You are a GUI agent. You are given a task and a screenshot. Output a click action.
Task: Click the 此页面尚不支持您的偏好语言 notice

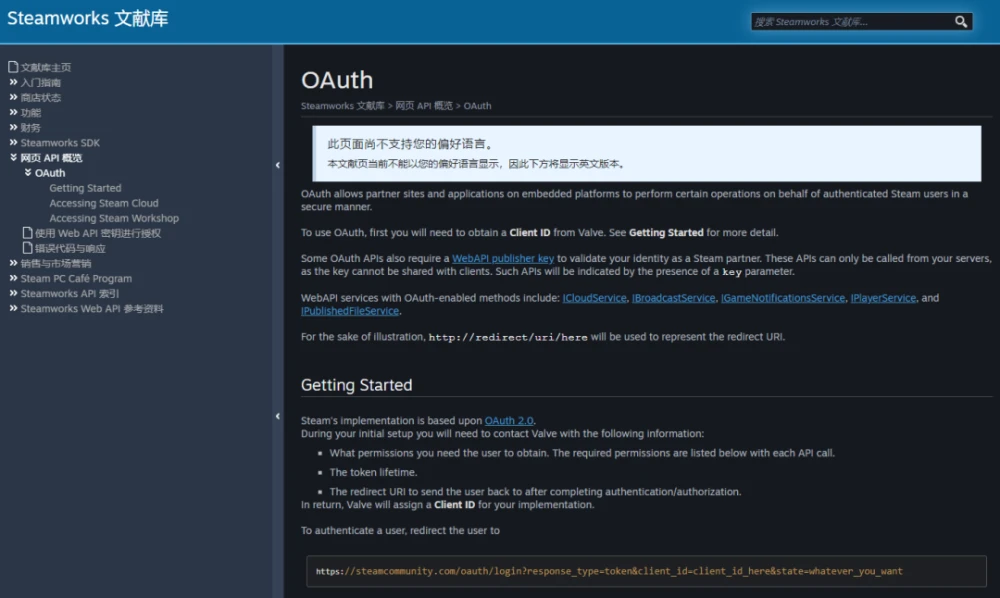pos(647,154)
